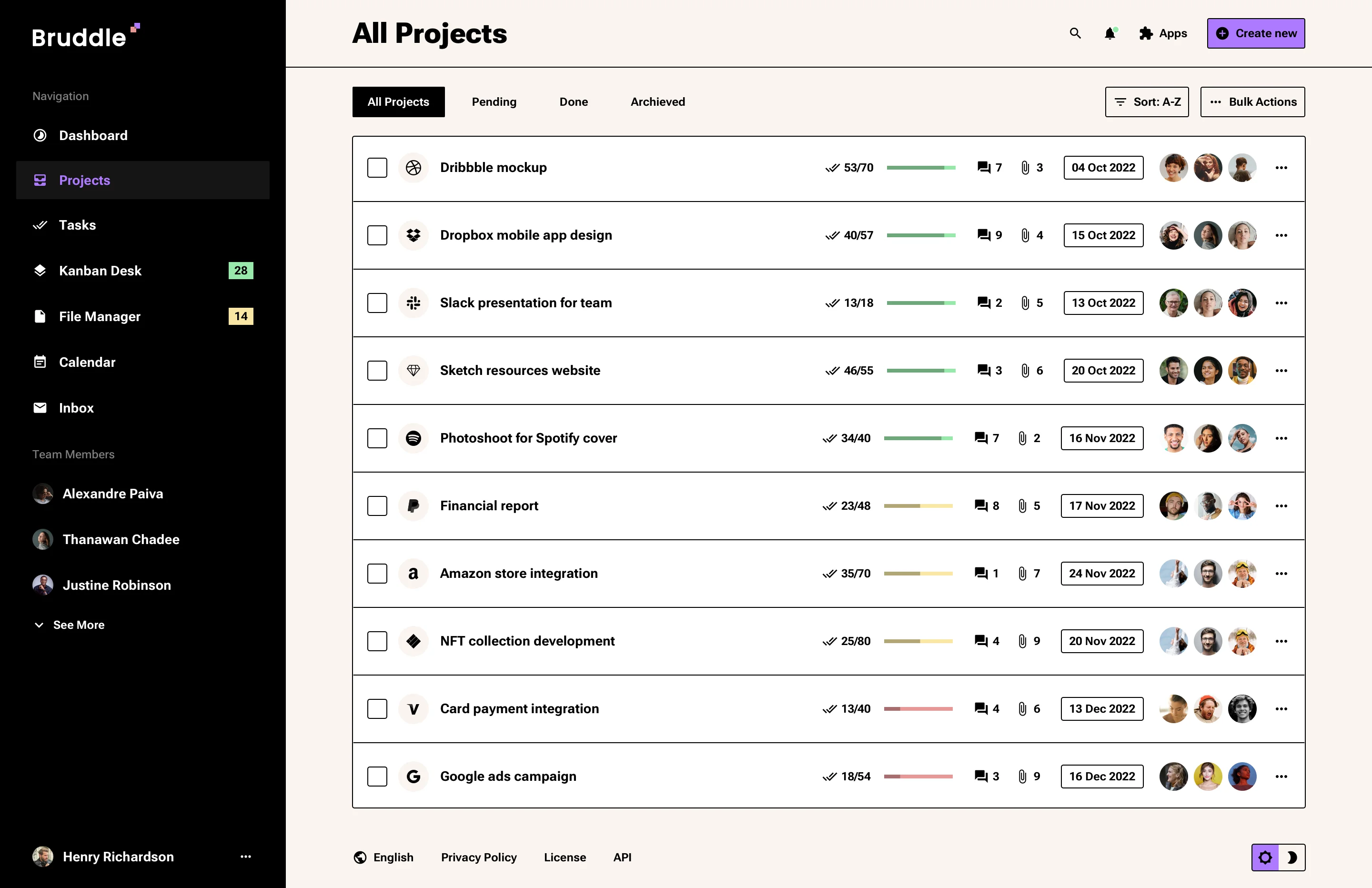Click the notifications bell icon

point(1110,33)
